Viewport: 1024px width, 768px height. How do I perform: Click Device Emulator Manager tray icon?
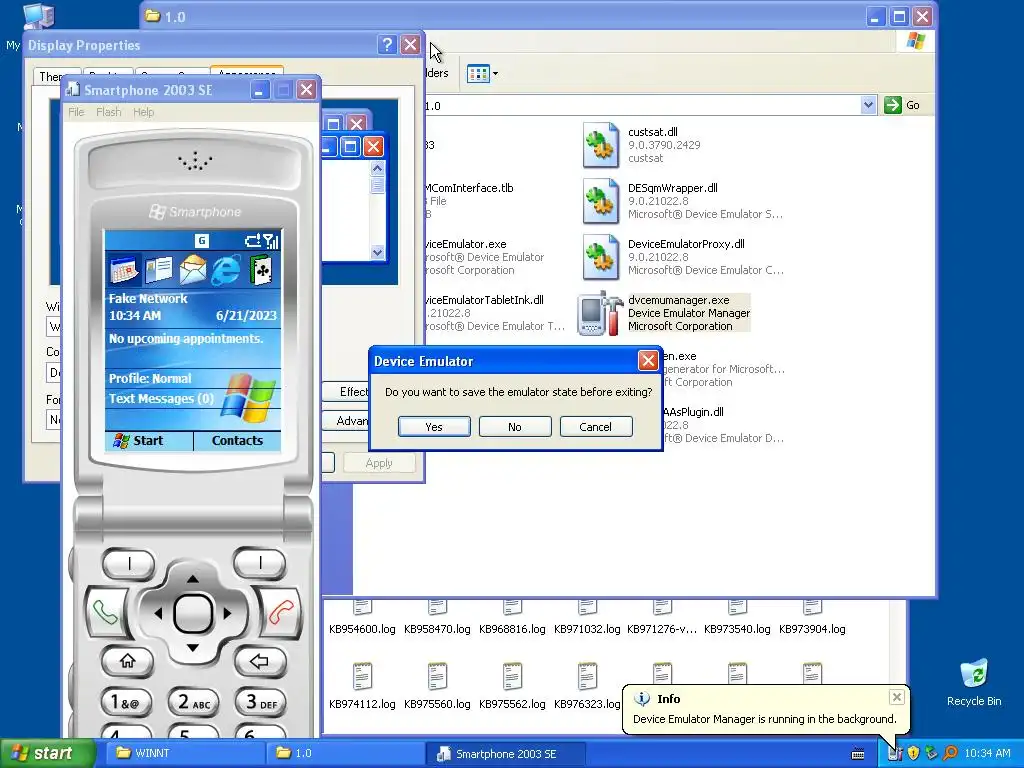point(895,754)
